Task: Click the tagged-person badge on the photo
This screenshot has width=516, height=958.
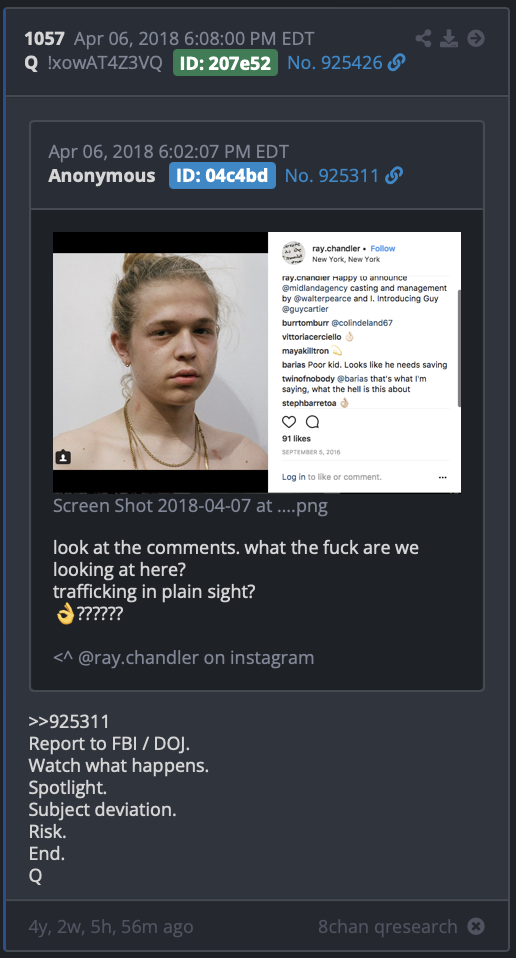Action: [x=64, y=457]
